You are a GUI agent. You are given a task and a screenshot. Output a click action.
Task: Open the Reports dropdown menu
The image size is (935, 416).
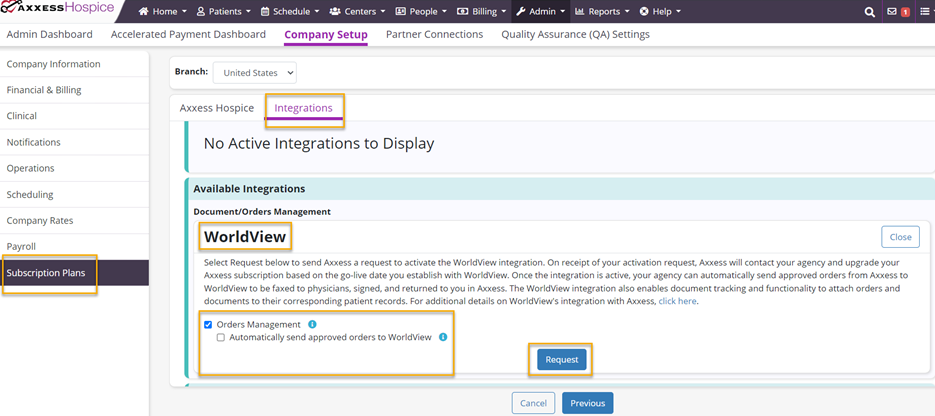602,12
